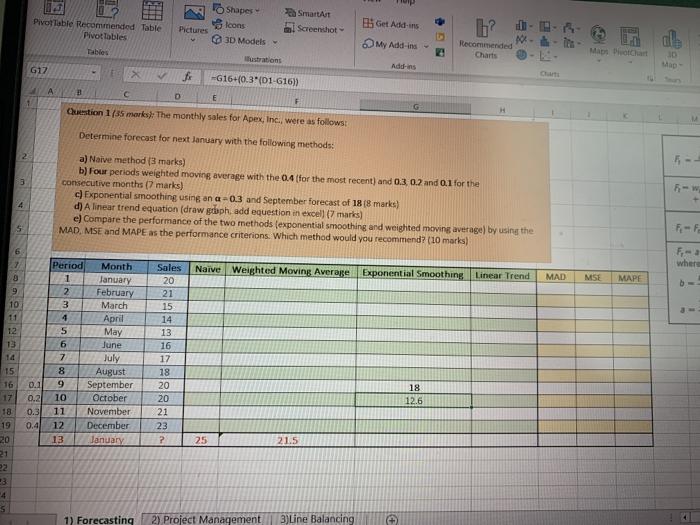
Task: Click the Sales header cell
Action: point(169,267)
